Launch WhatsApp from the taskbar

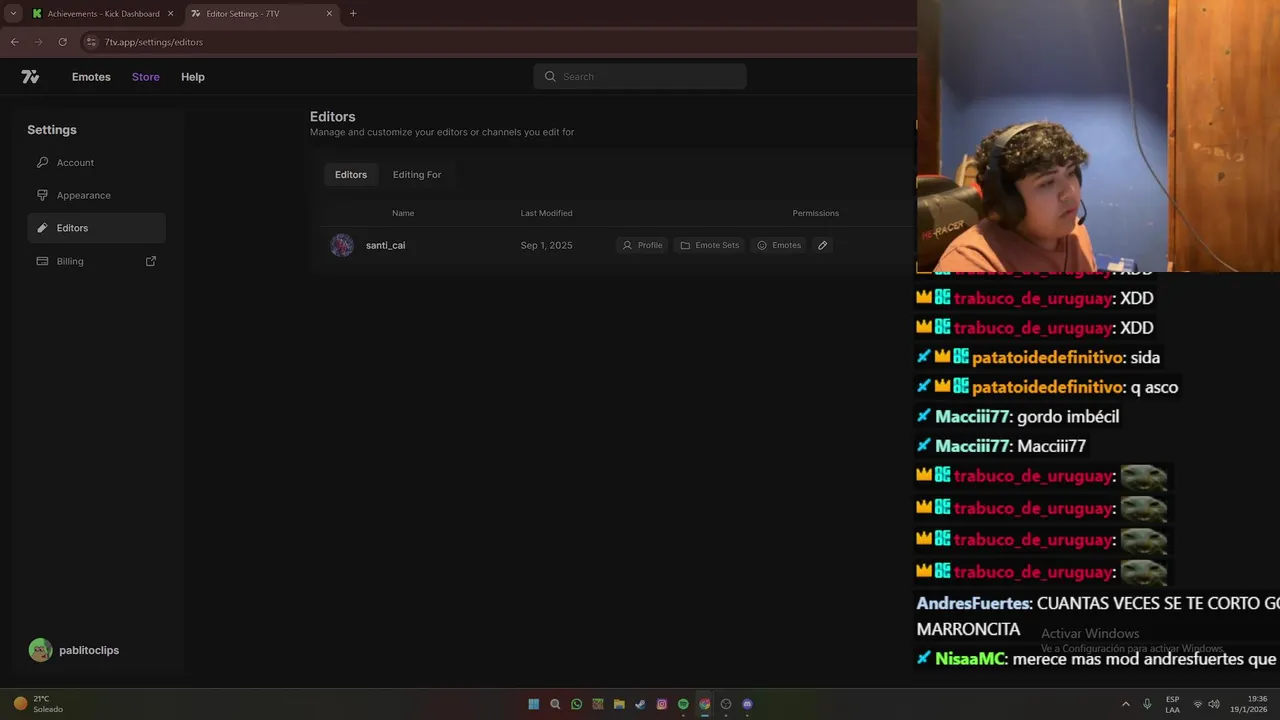[x=576, y=704]
